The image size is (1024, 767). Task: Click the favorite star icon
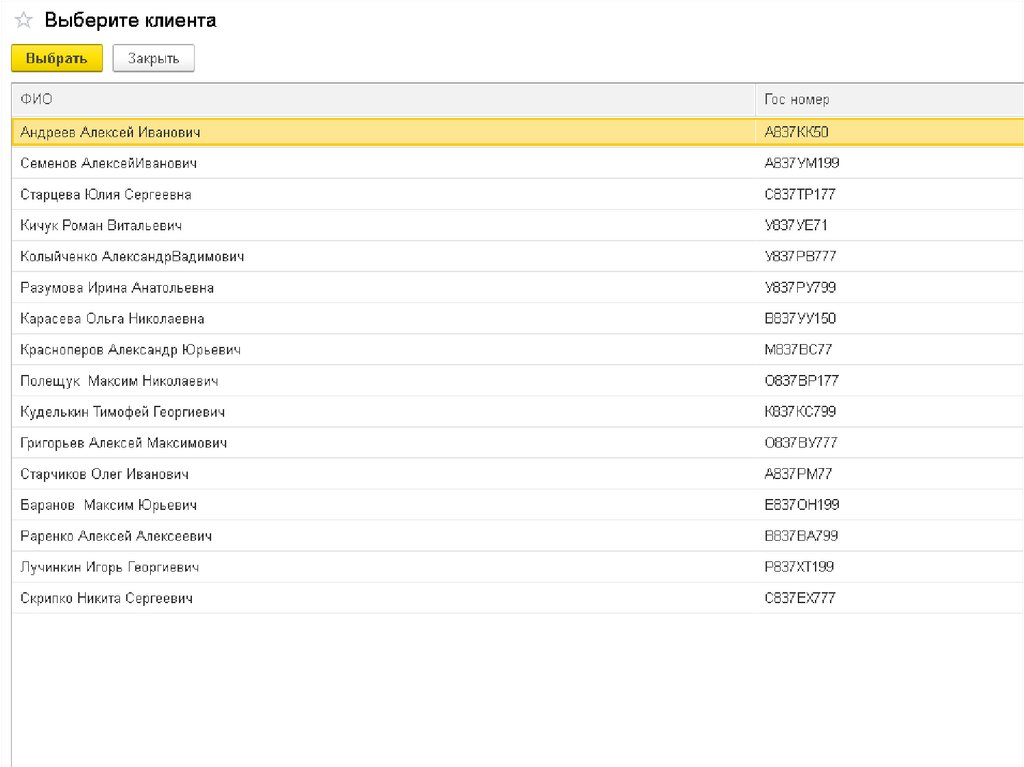[x=23, y=21]
